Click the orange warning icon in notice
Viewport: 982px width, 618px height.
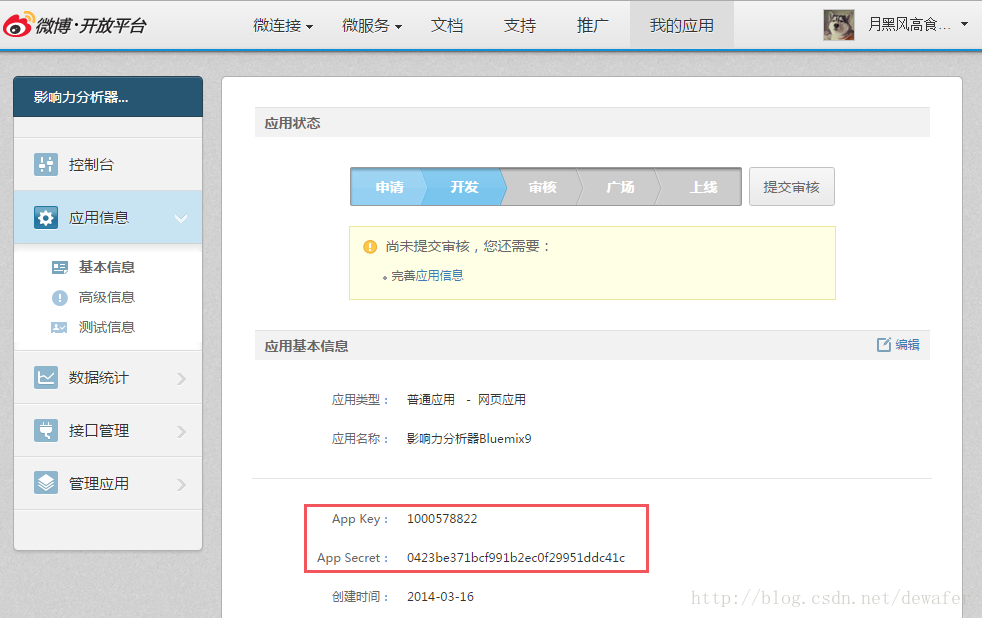[x=370, y=247]
